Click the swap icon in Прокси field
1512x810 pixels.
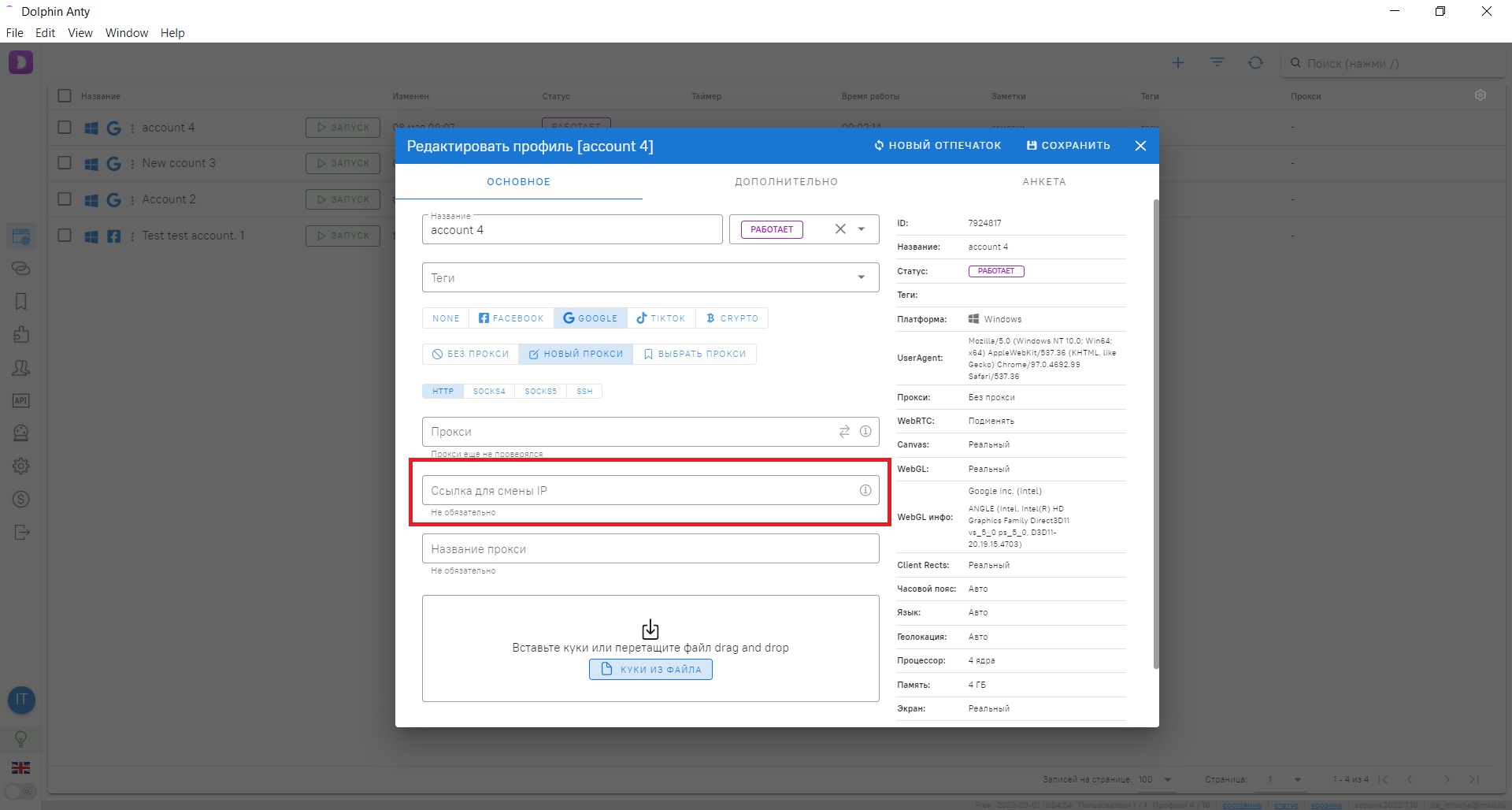tap(844, 432)
